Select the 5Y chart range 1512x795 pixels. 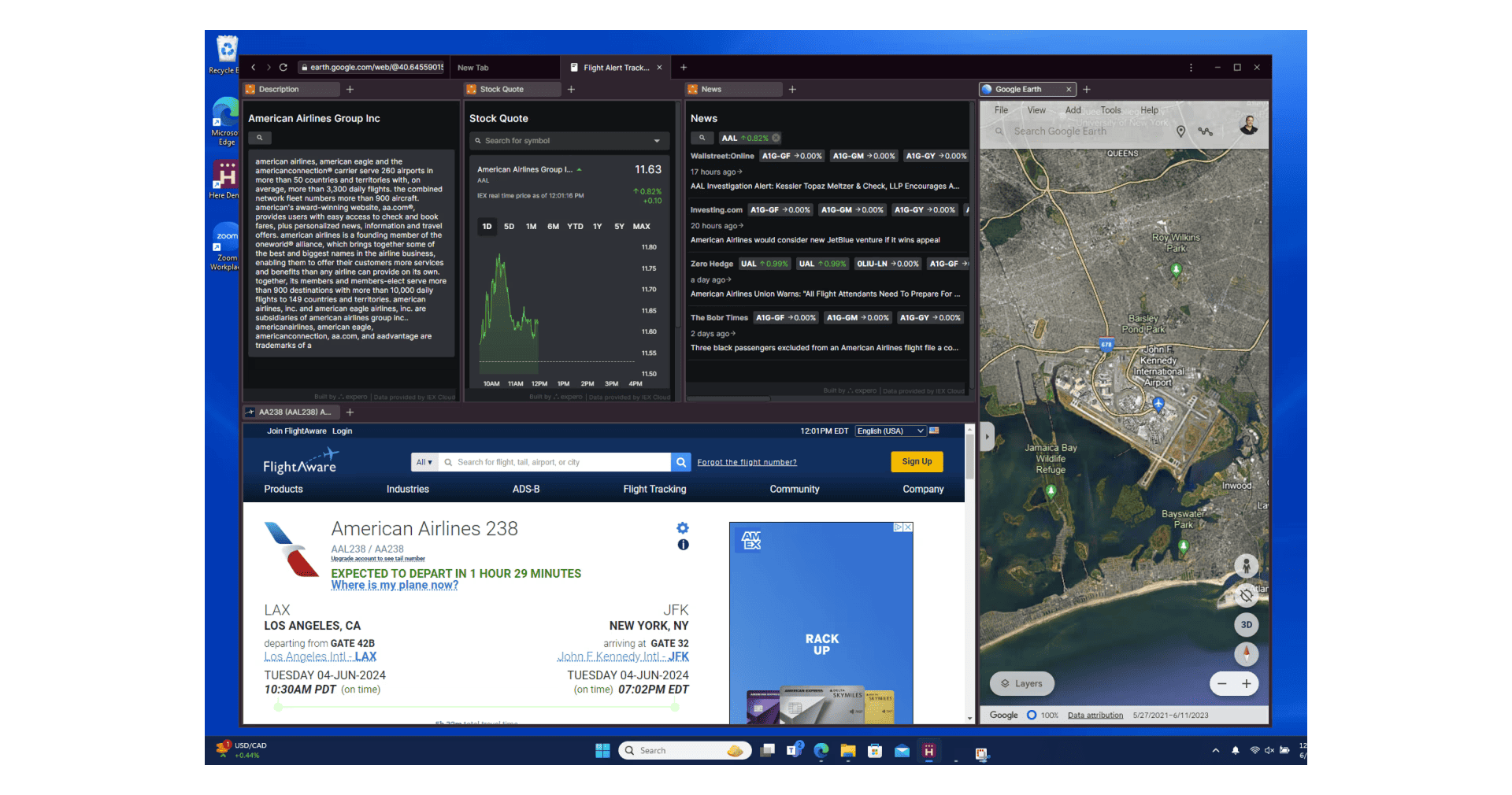point(619,227)
